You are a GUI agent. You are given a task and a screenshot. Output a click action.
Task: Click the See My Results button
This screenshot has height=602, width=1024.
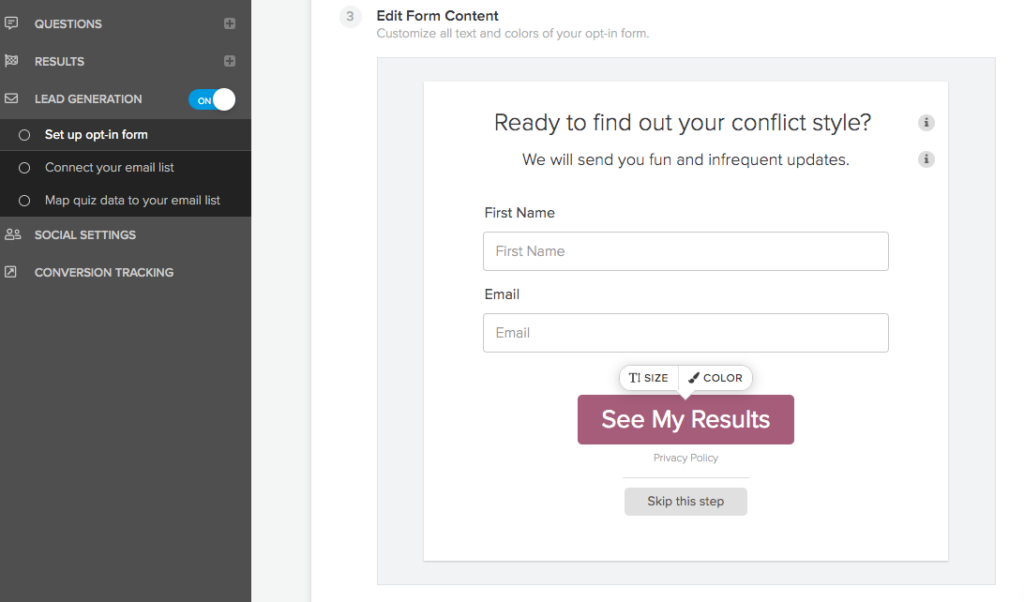click(685, 419)
